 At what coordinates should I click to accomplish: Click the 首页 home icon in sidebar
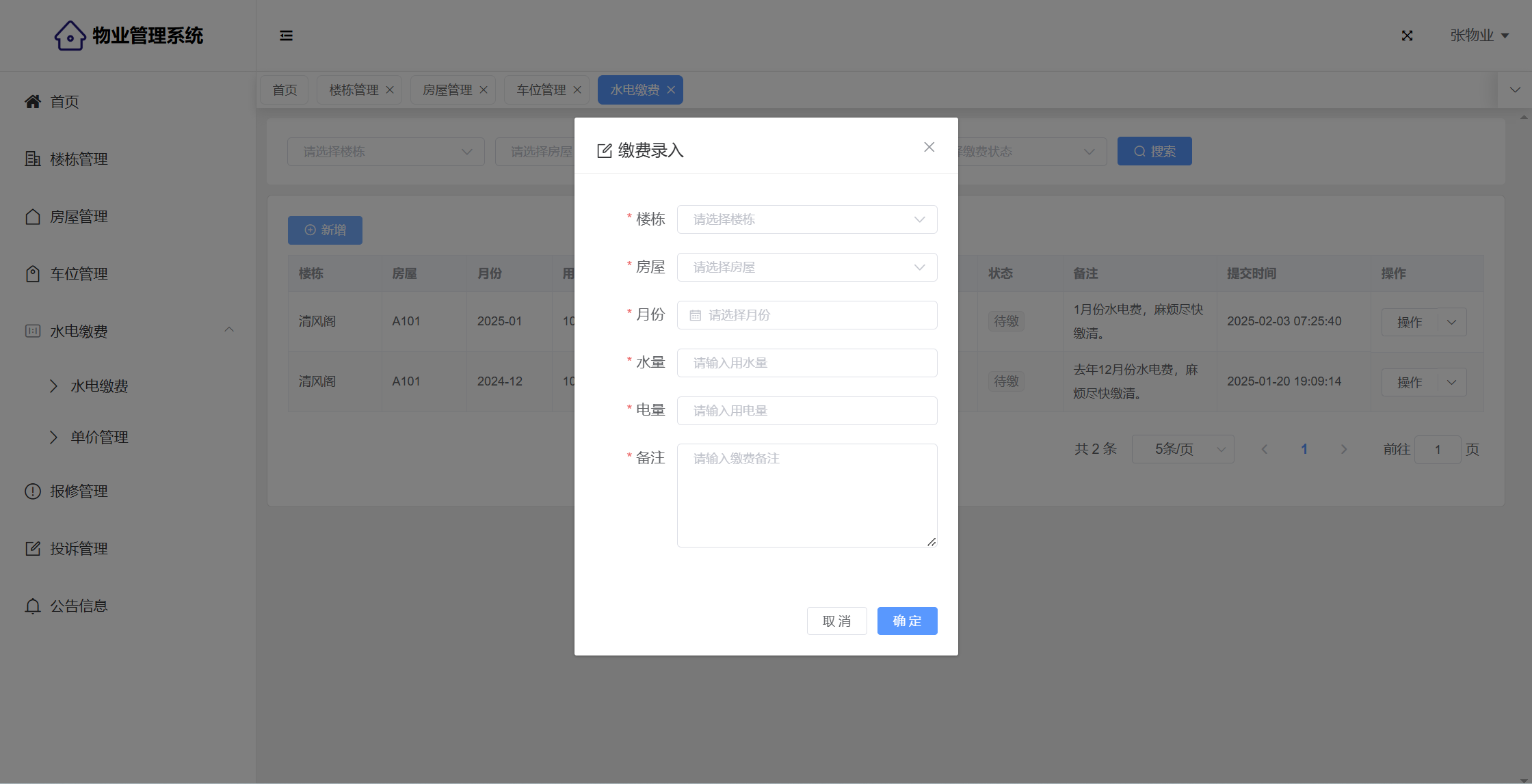click(x=33, y=102)
